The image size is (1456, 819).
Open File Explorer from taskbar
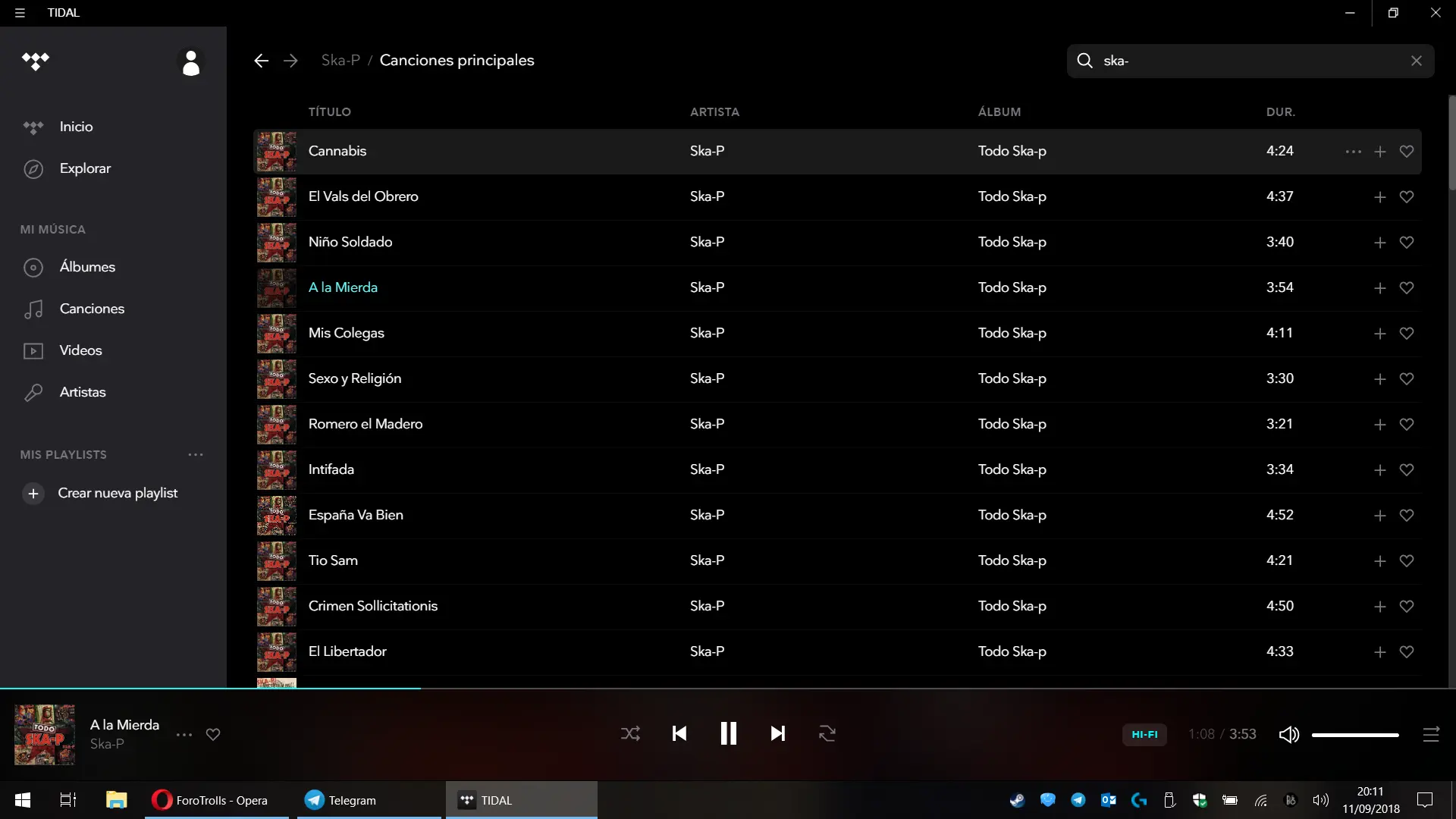click(x=116, y=800)
